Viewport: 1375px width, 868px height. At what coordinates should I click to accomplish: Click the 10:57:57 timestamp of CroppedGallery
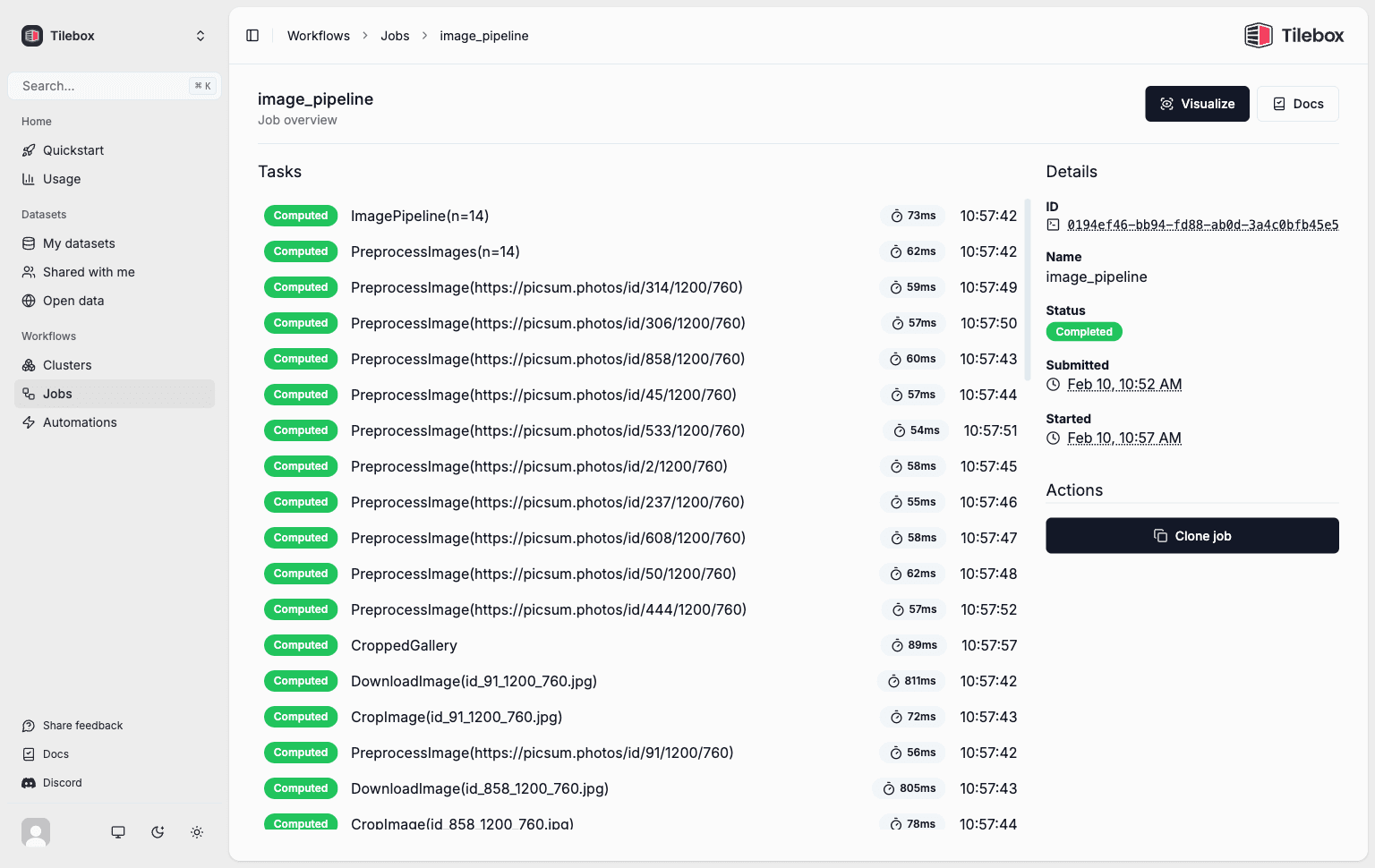(989, 645)
